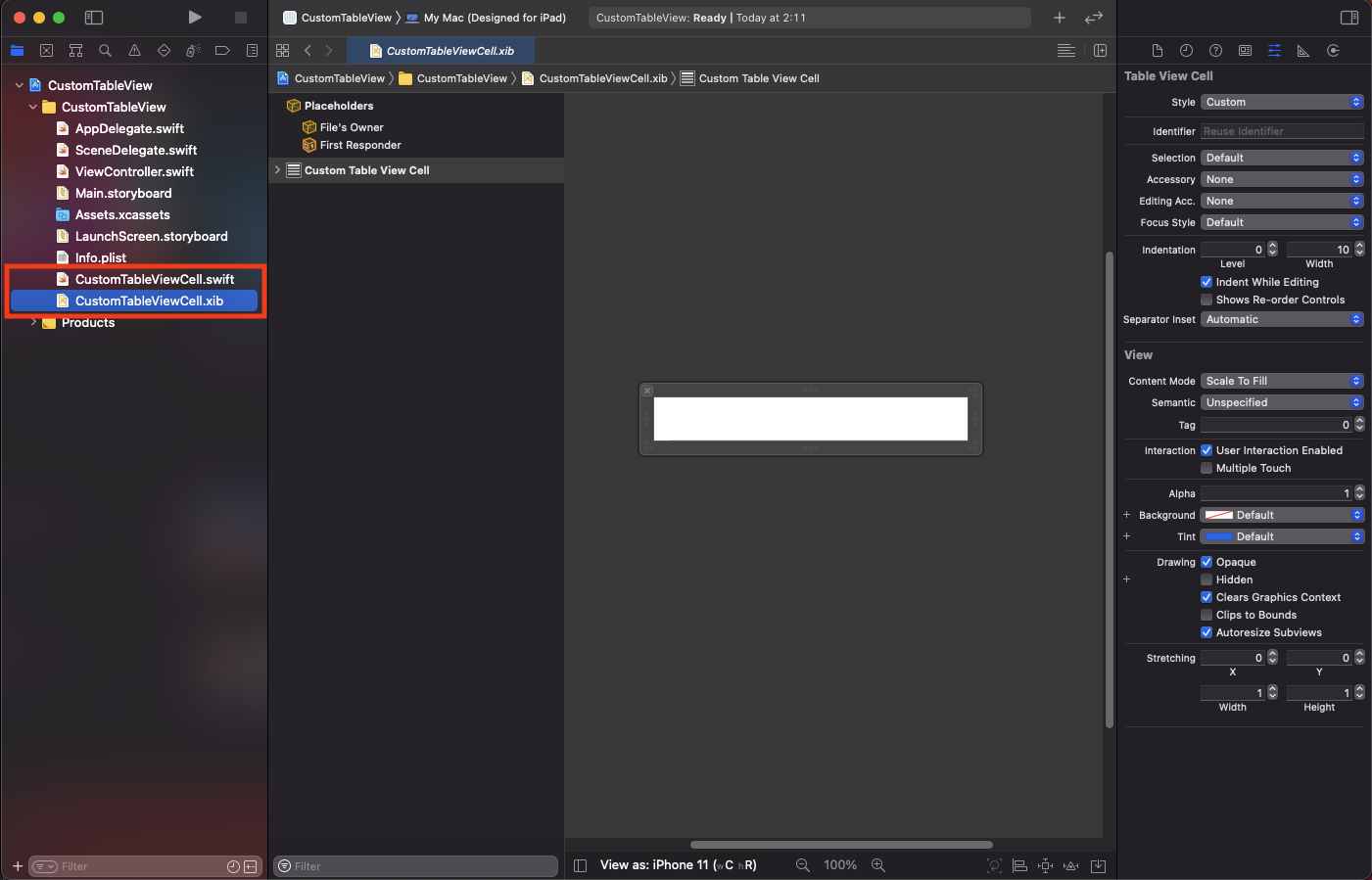Click the CustomTableView scheme selector

point(337,18)
